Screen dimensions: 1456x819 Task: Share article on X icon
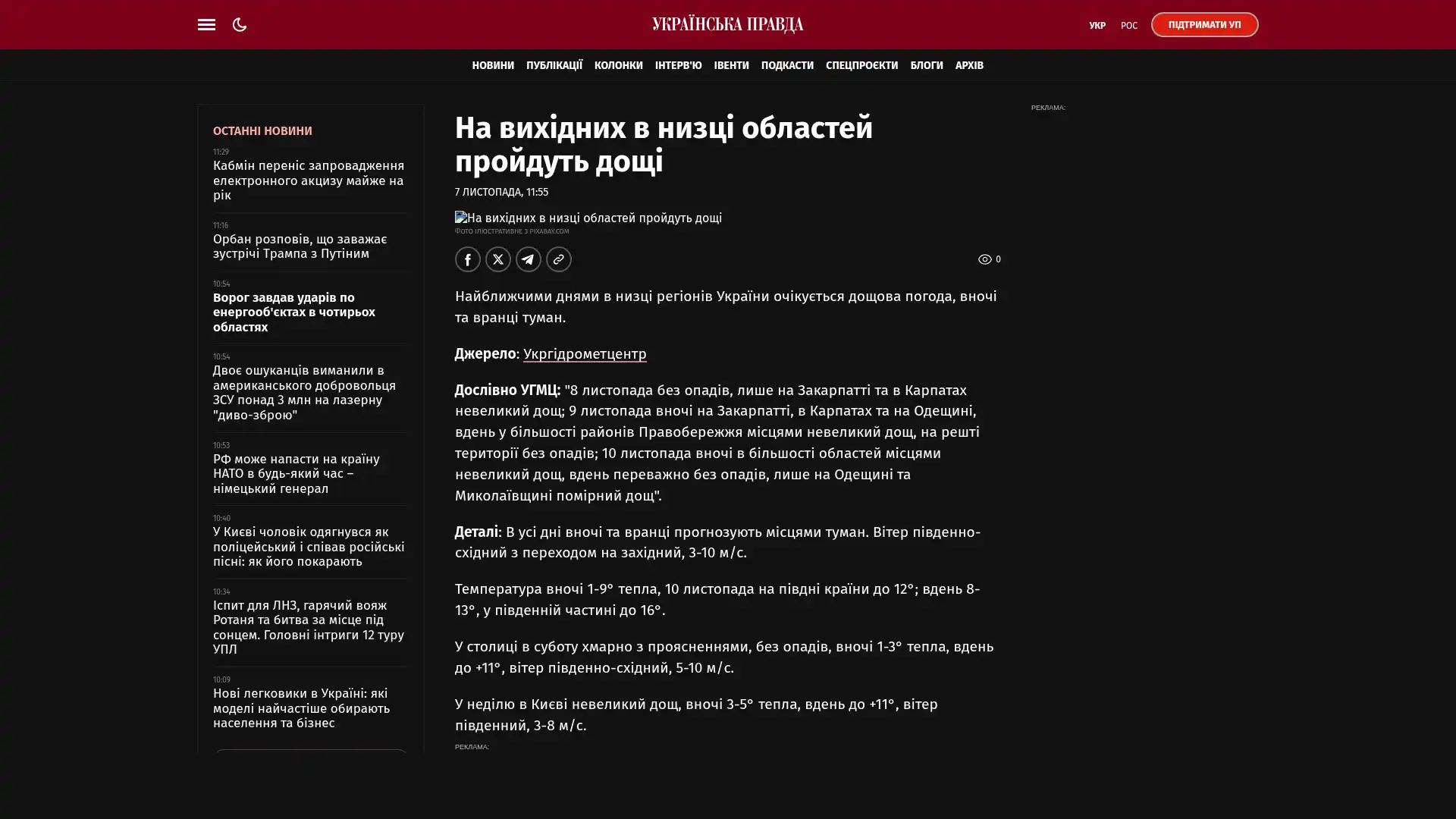click(x=497, y=259)
